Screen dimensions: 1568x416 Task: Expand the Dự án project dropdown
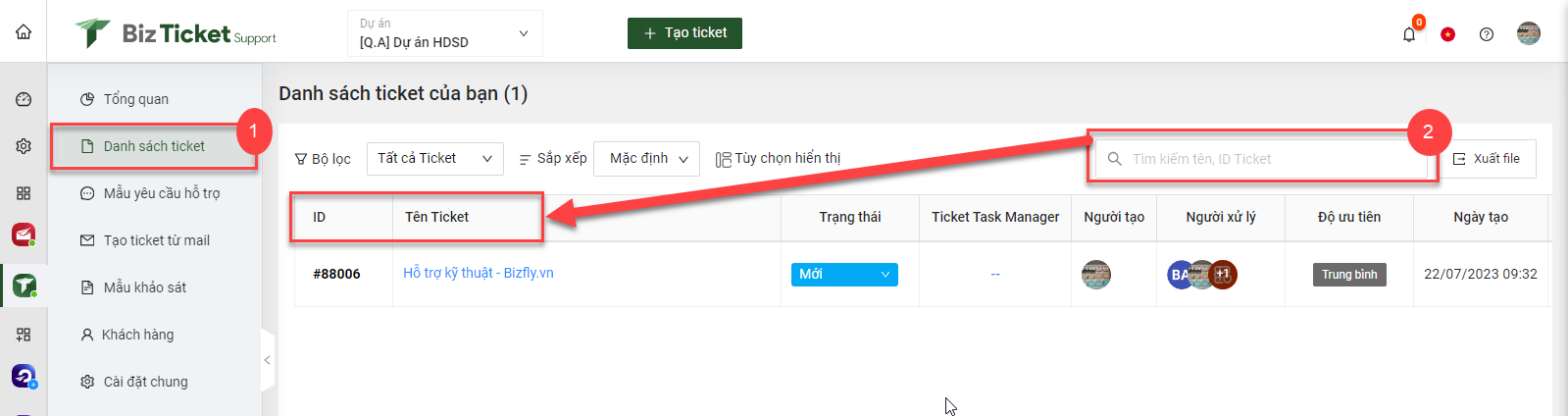(445, 33)
